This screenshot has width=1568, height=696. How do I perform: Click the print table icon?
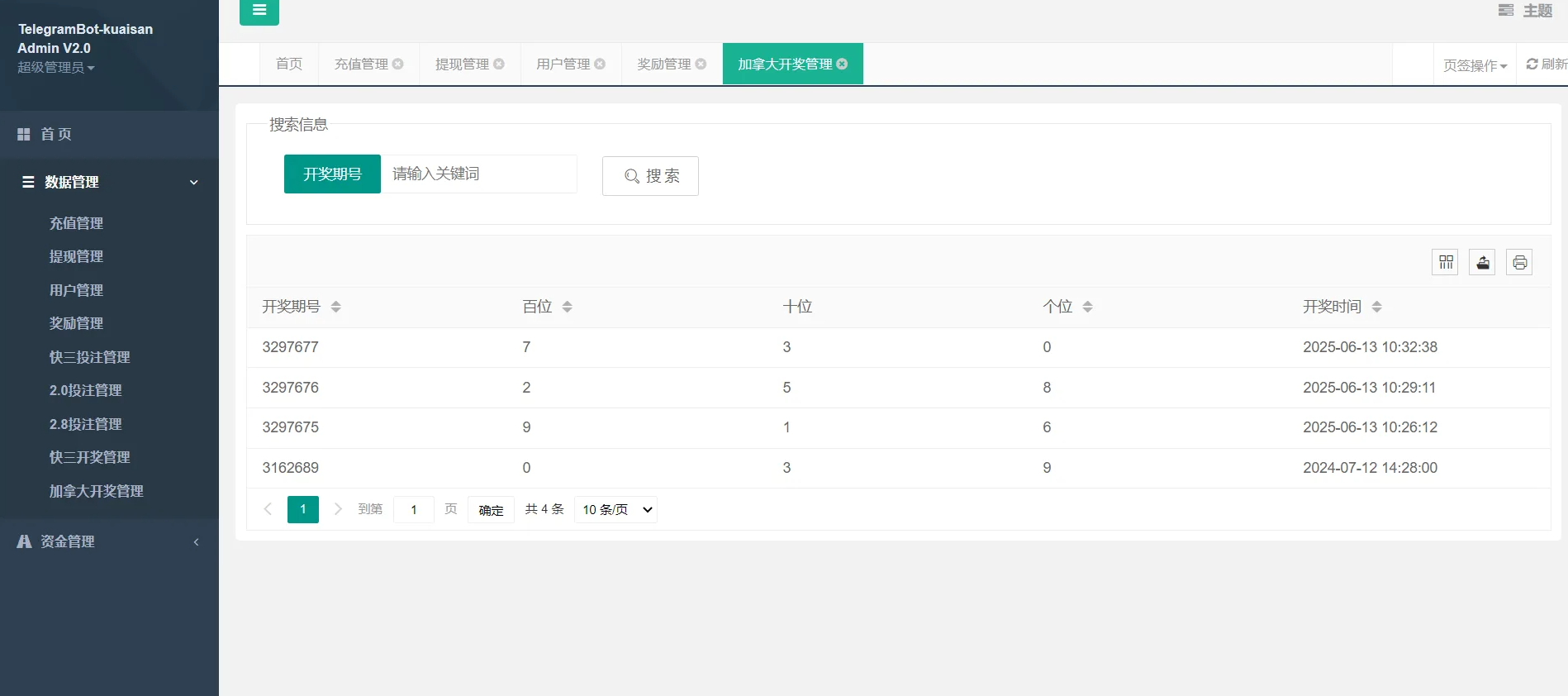point(1519,262)
